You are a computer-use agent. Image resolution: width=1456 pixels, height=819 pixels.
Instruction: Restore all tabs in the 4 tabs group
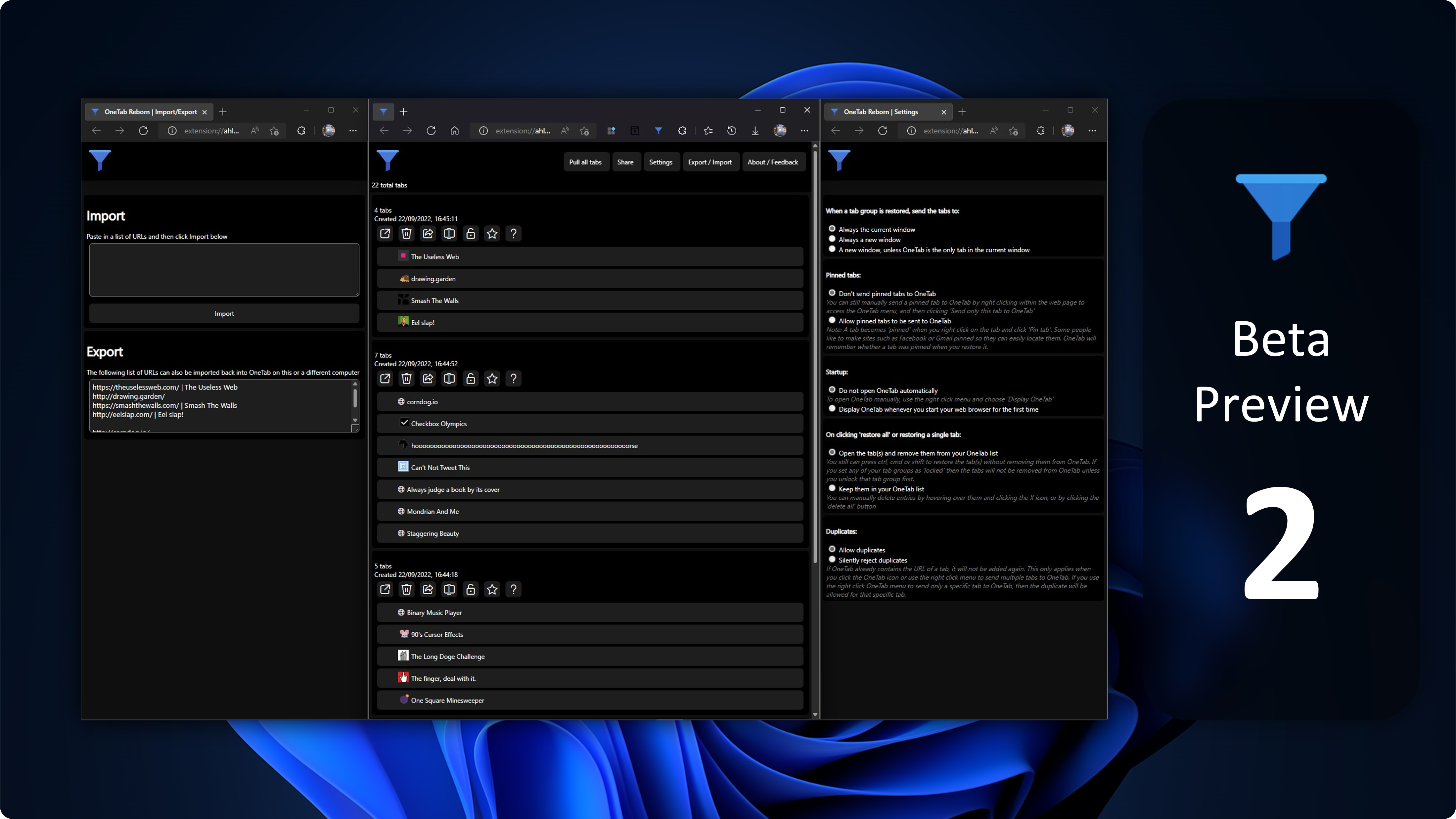tap(385, 233)
